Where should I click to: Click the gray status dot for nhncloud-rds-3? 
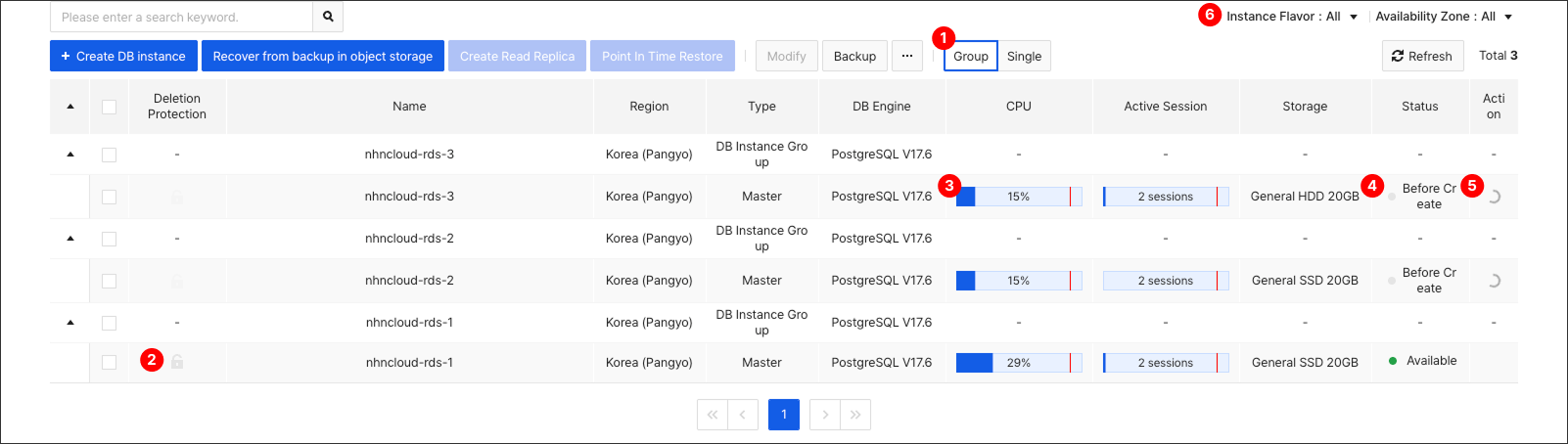point(1392,197)
